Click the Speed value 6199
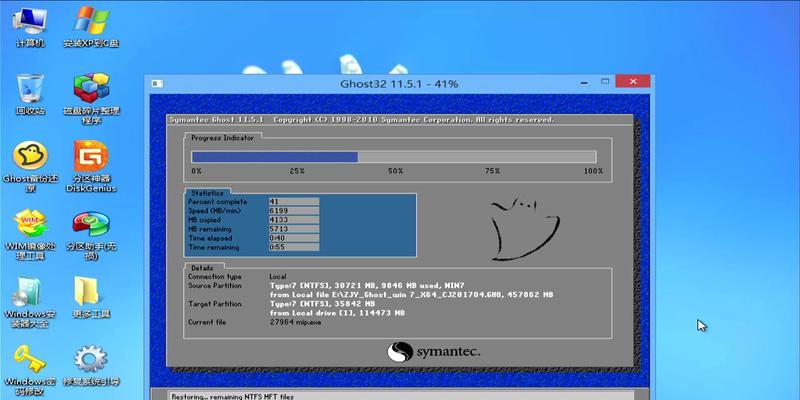The width and height of the screenshot is (800, 400). click(x=294, y=211)
